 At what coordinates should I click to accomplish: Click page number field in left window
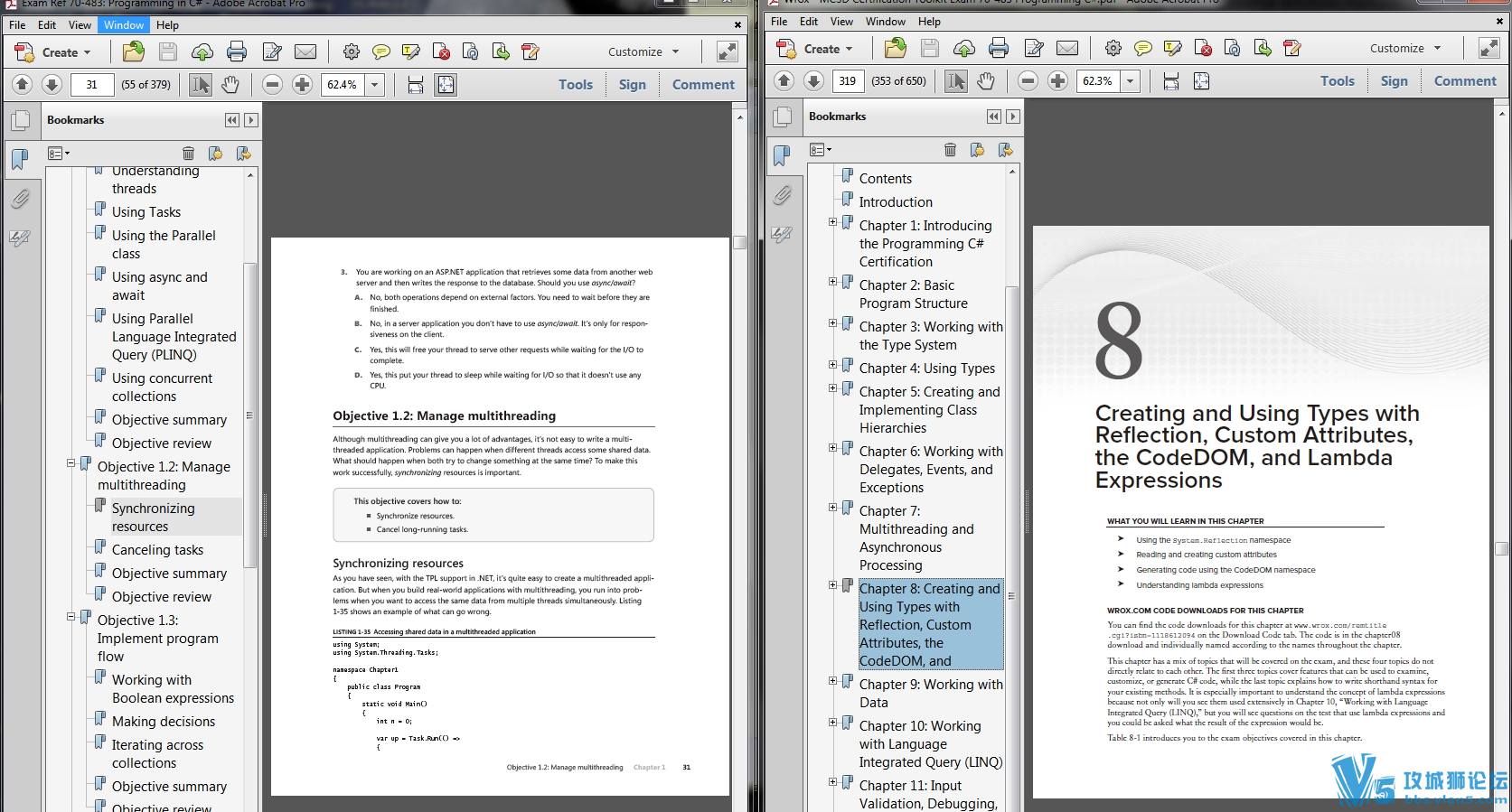click(92, 85)
